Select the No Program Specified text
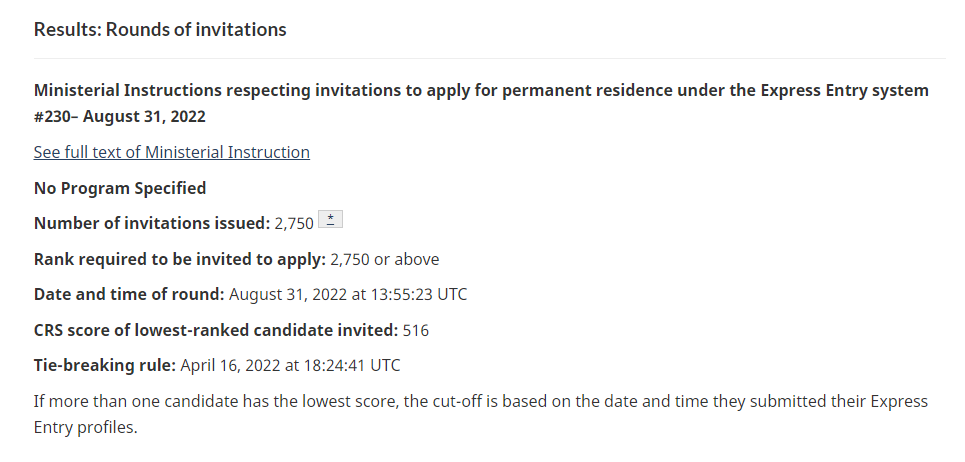Screen dimensions: 965x462 pyautogui.click(x=120, y=188)
